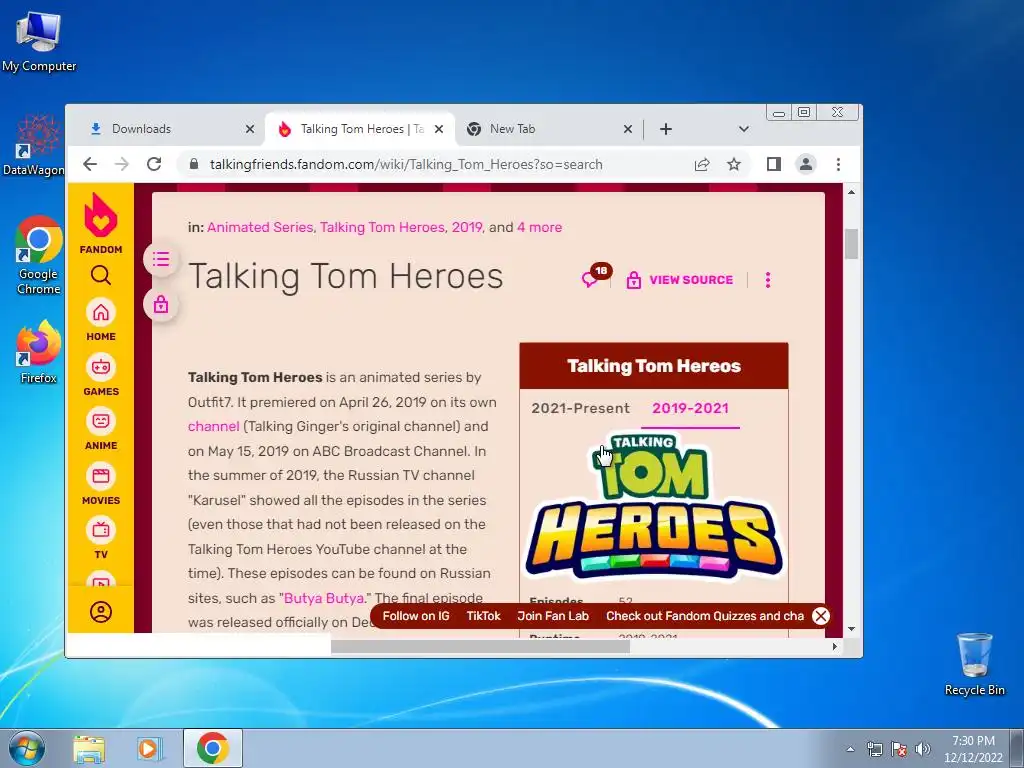Expand the 4 more categories link
1024x768 pixels.
pyautogui.click(x=539, y=227)
